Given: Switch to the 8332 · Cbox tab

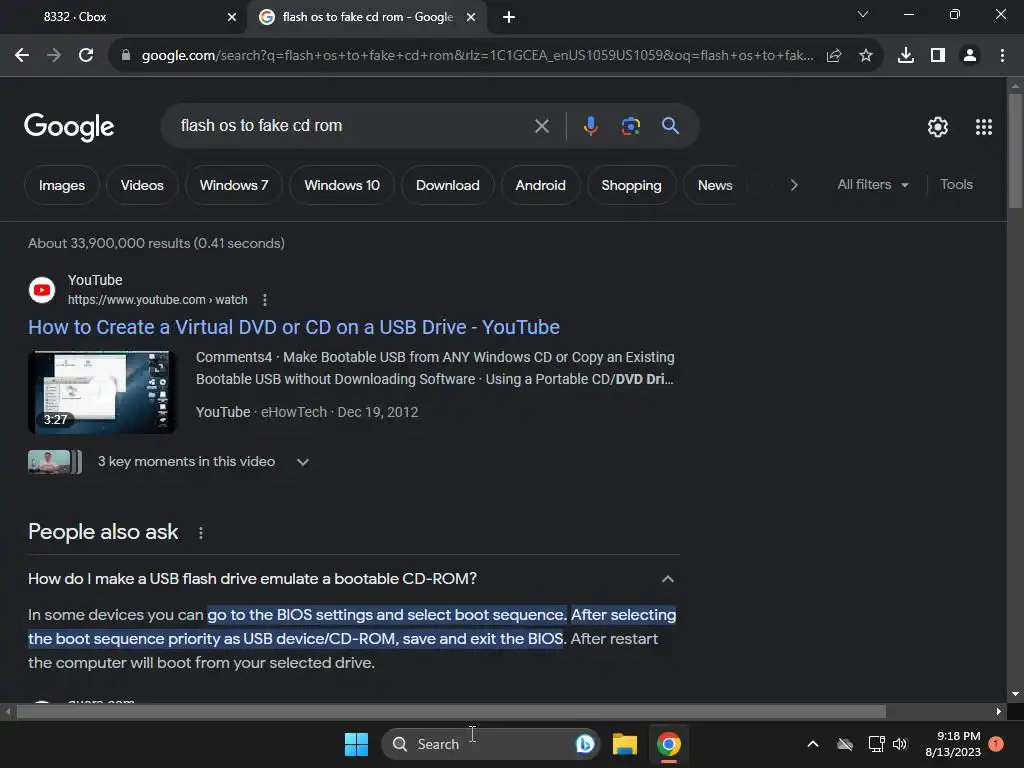Looking at the screenshot, I should point(122,17).
